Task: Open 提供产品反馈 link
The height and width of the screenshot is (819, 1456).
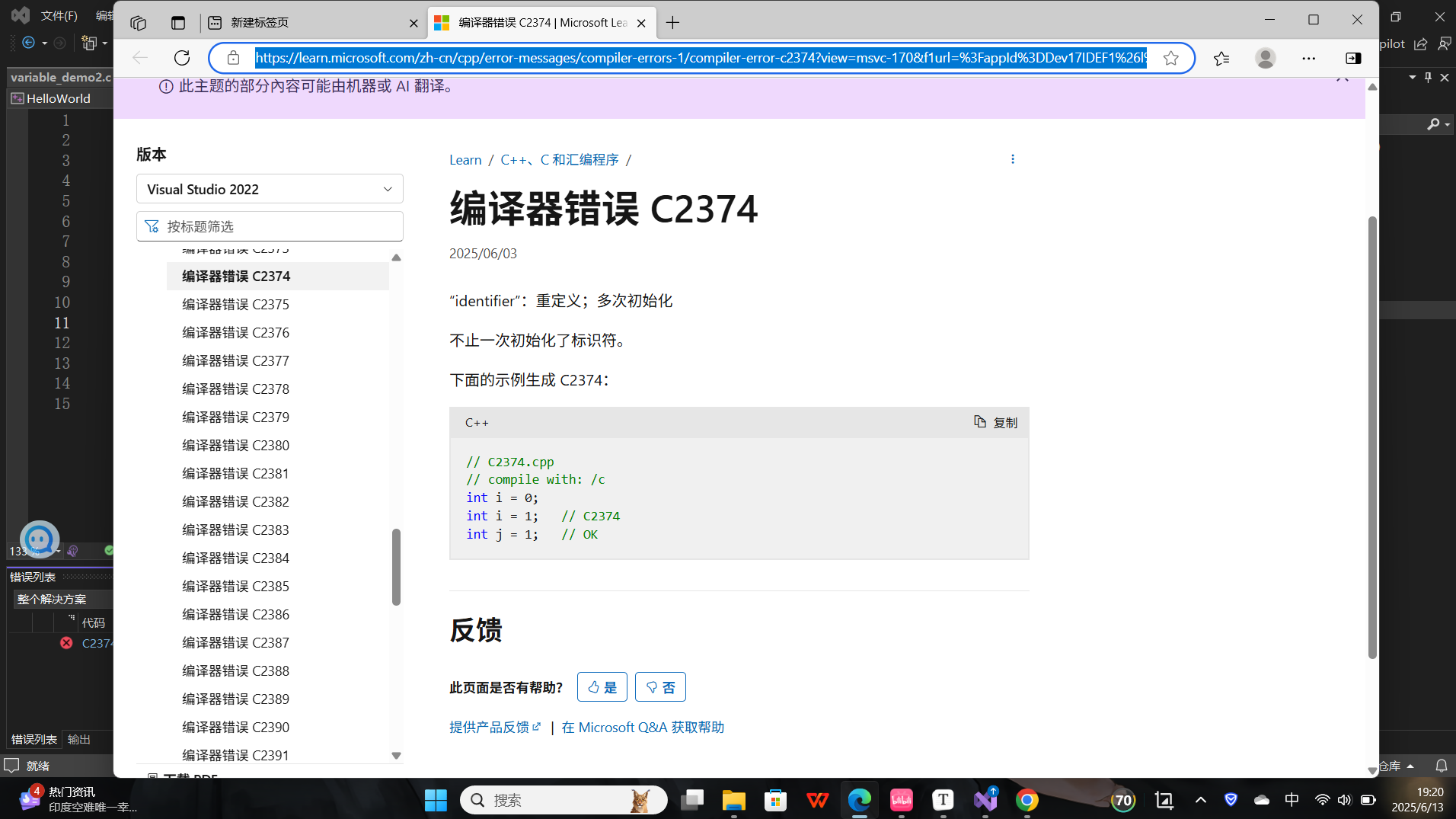Action: pos(495,727)
